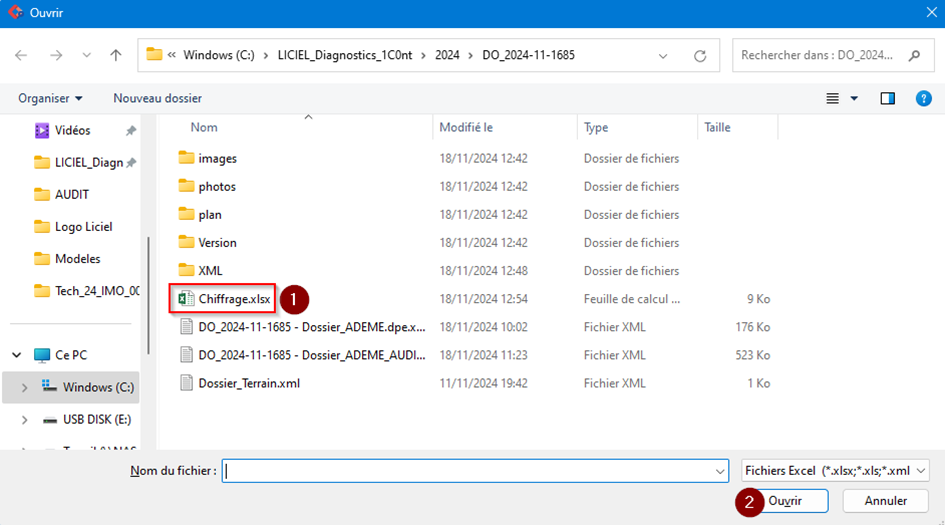945x525 pixels.
Task: Expand the Windows (C:) drive node
Action: click(24, 388)
